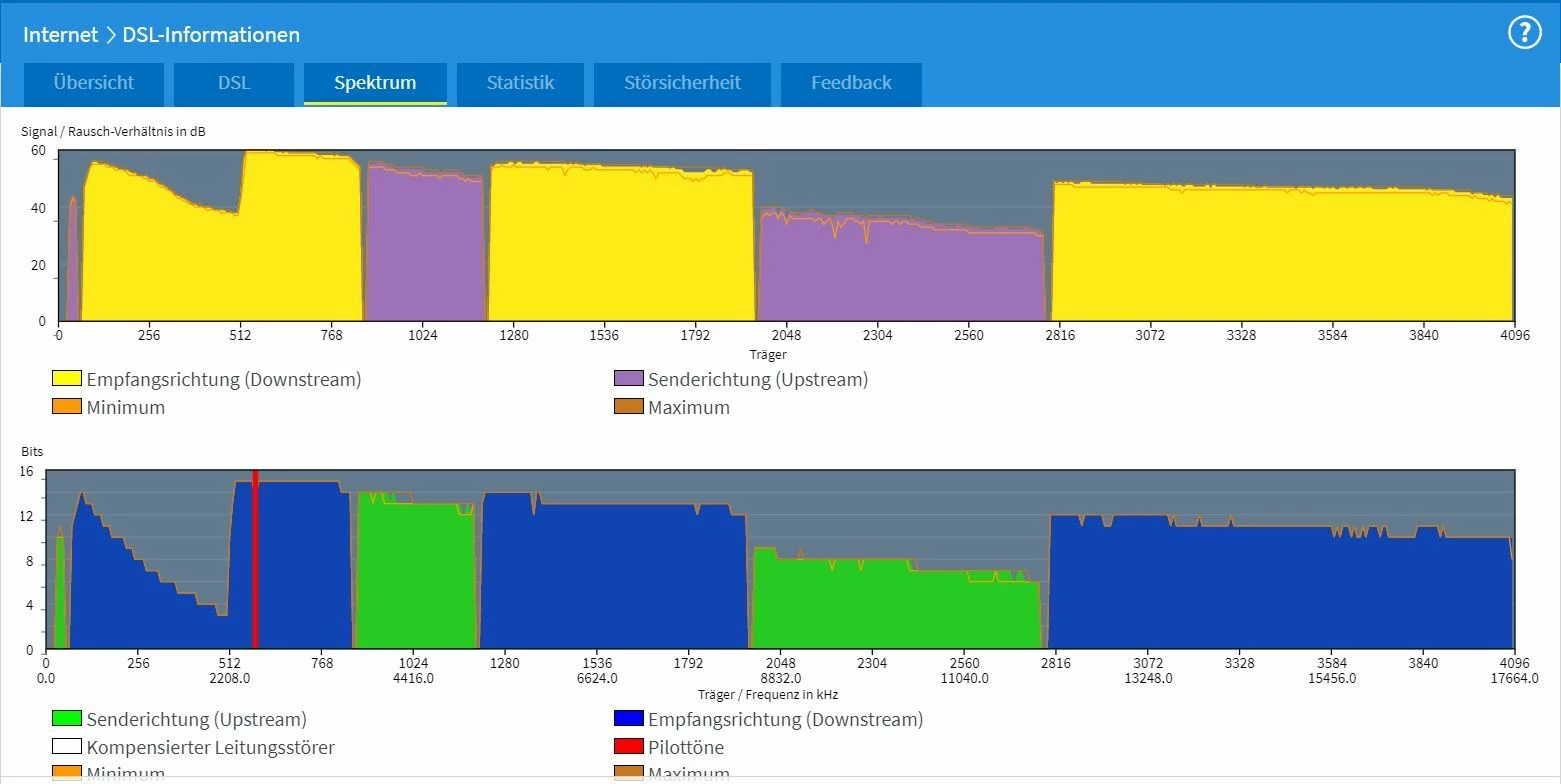Click the red pilot tone bar in bits chart

(255, 560)
